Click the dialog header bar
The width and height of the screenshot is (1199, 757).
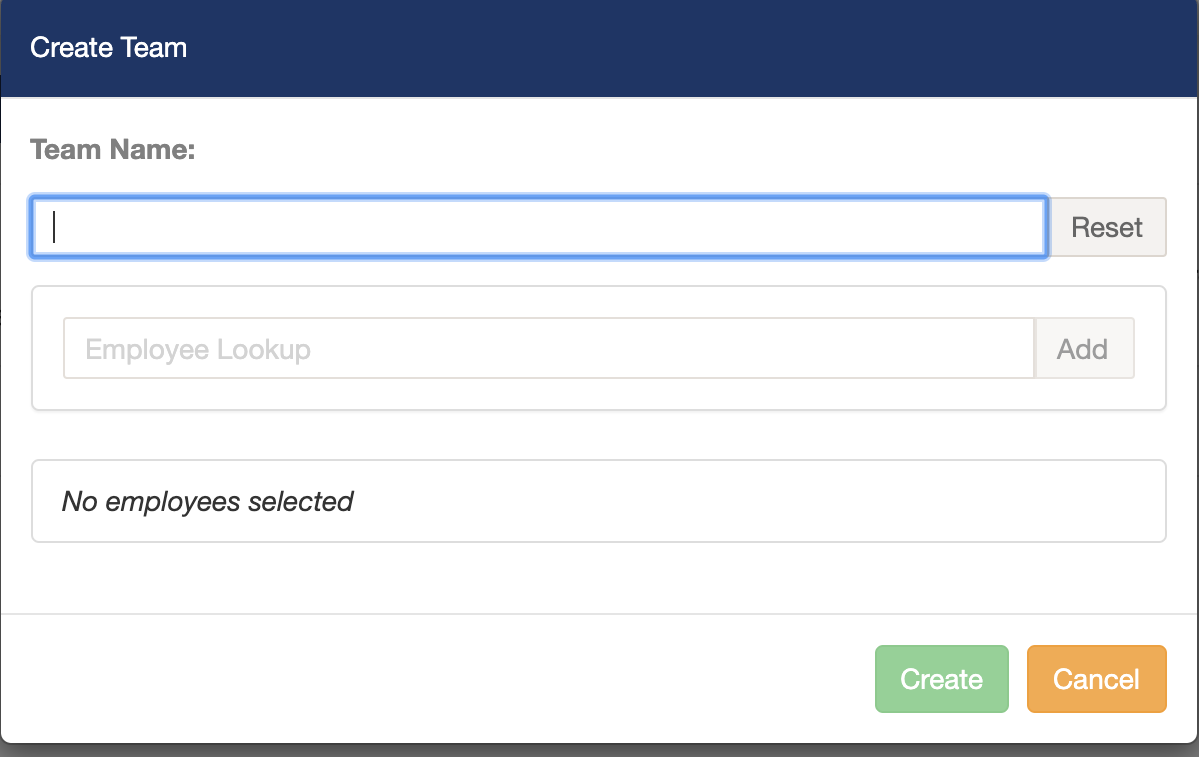point(600,47)
